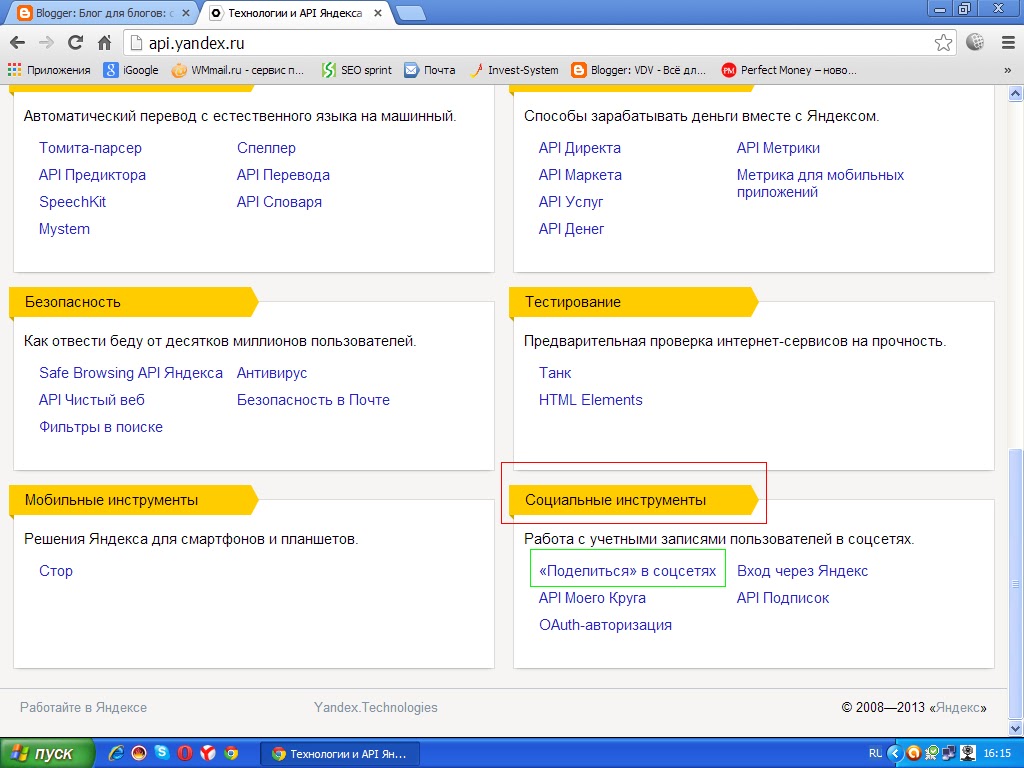Click the Яндекс copyright link
Image resolution: width=1024 pixels, height=768 pixels.
coord(958,707)
